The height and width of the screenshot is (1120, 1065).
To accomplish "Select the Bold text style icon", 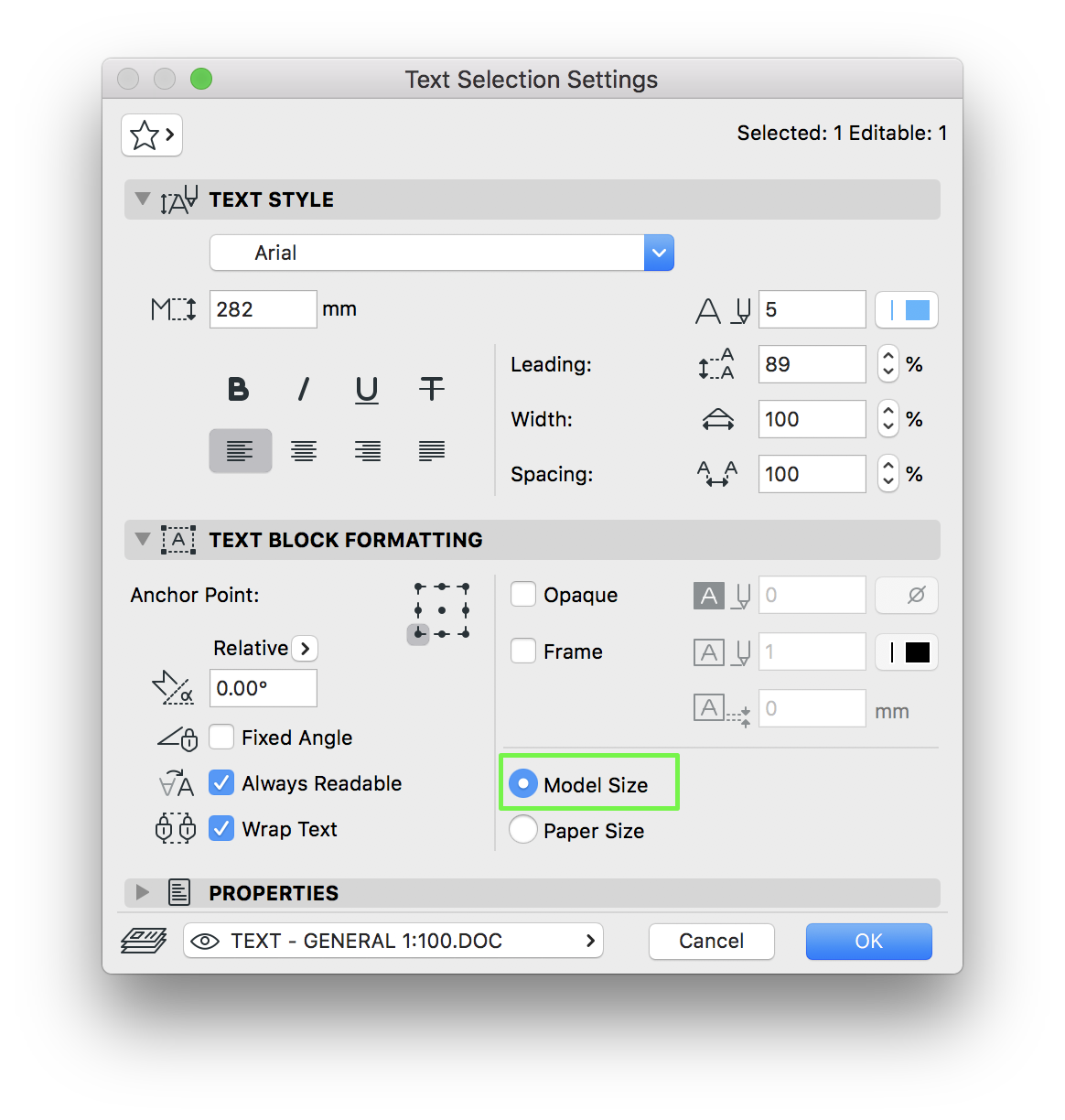I will click(x=239, y=389).
